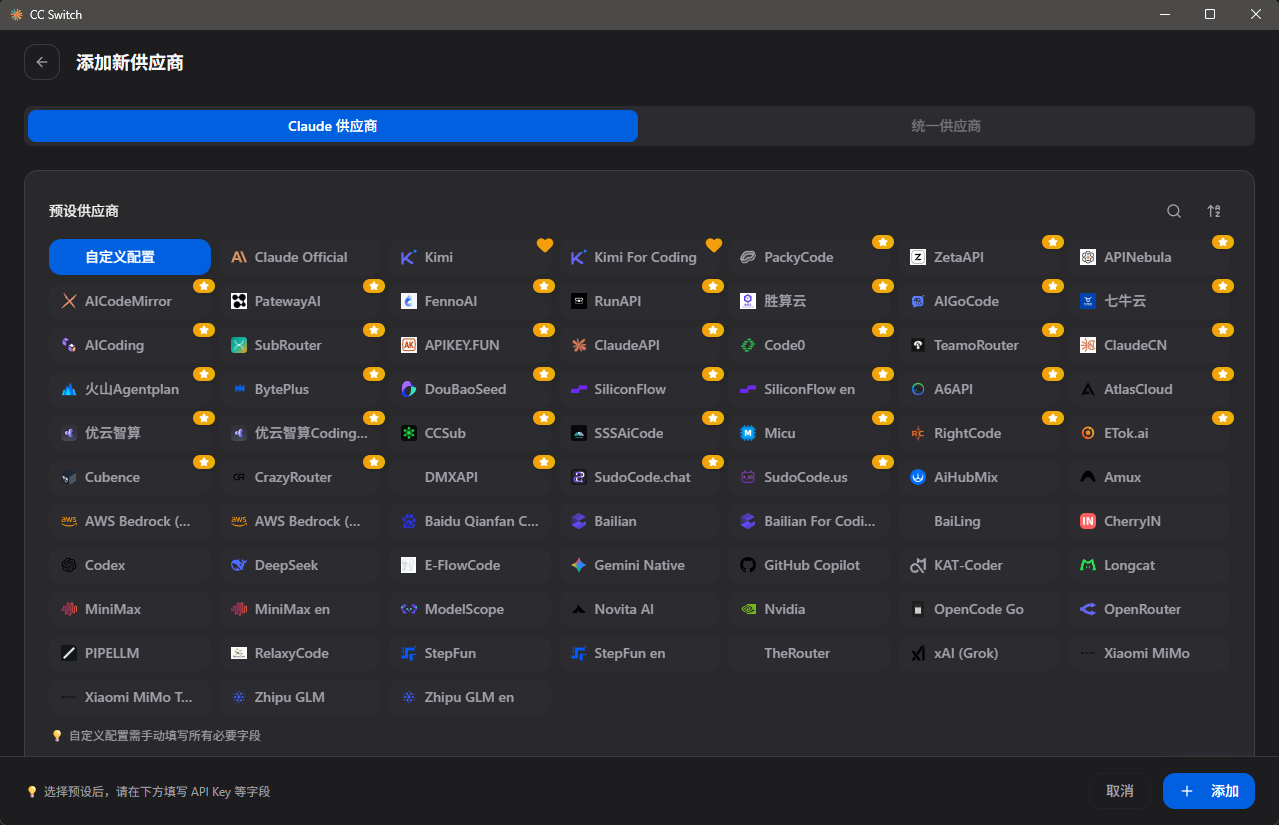Screen dimensions: 1279x825
Task: Choose ZetaAPI provider preset
Action: (x=980, y=257)
